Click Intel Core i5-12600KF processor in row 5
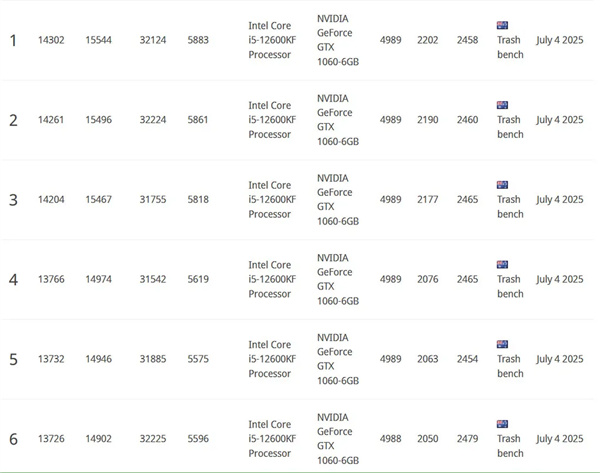Screen dimensions: 600x473 pos(272,359)
